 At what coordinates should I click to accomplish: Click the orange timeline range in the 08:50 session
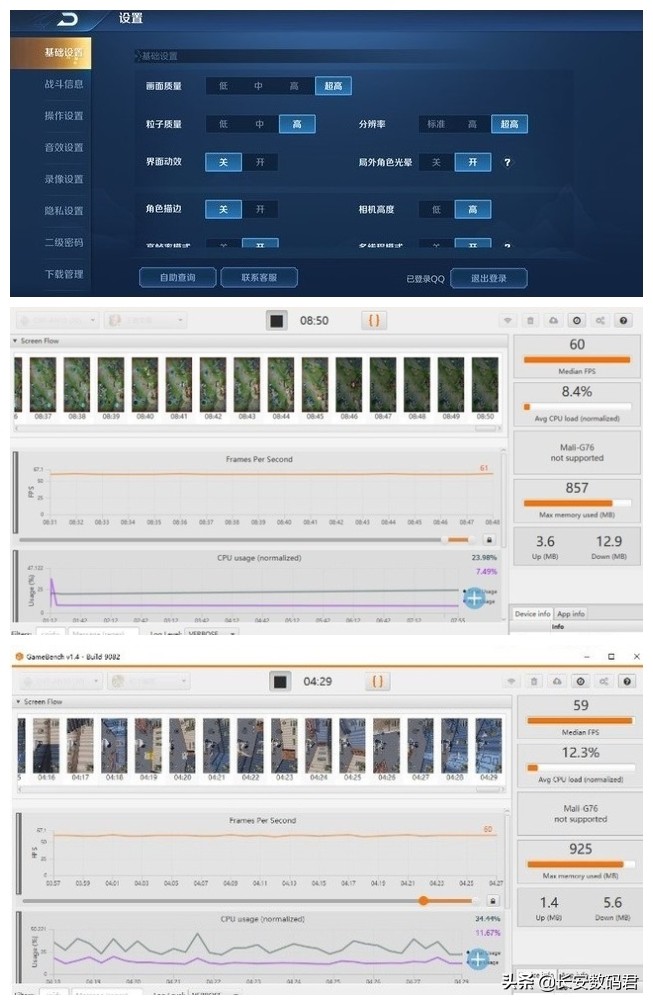coord(458,540)
